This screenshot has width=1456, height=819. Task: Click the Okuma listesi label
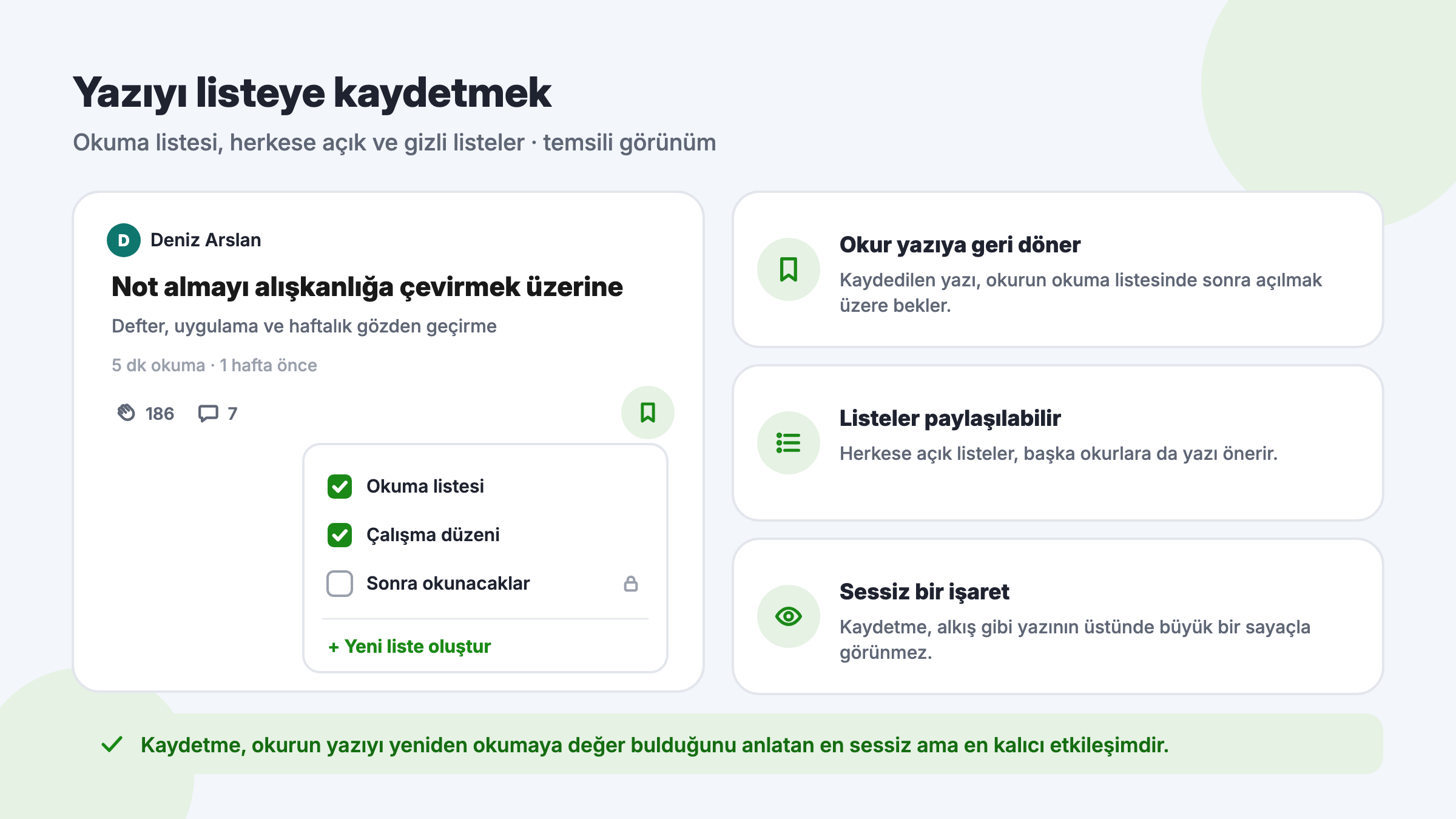(x=425, y=487)
